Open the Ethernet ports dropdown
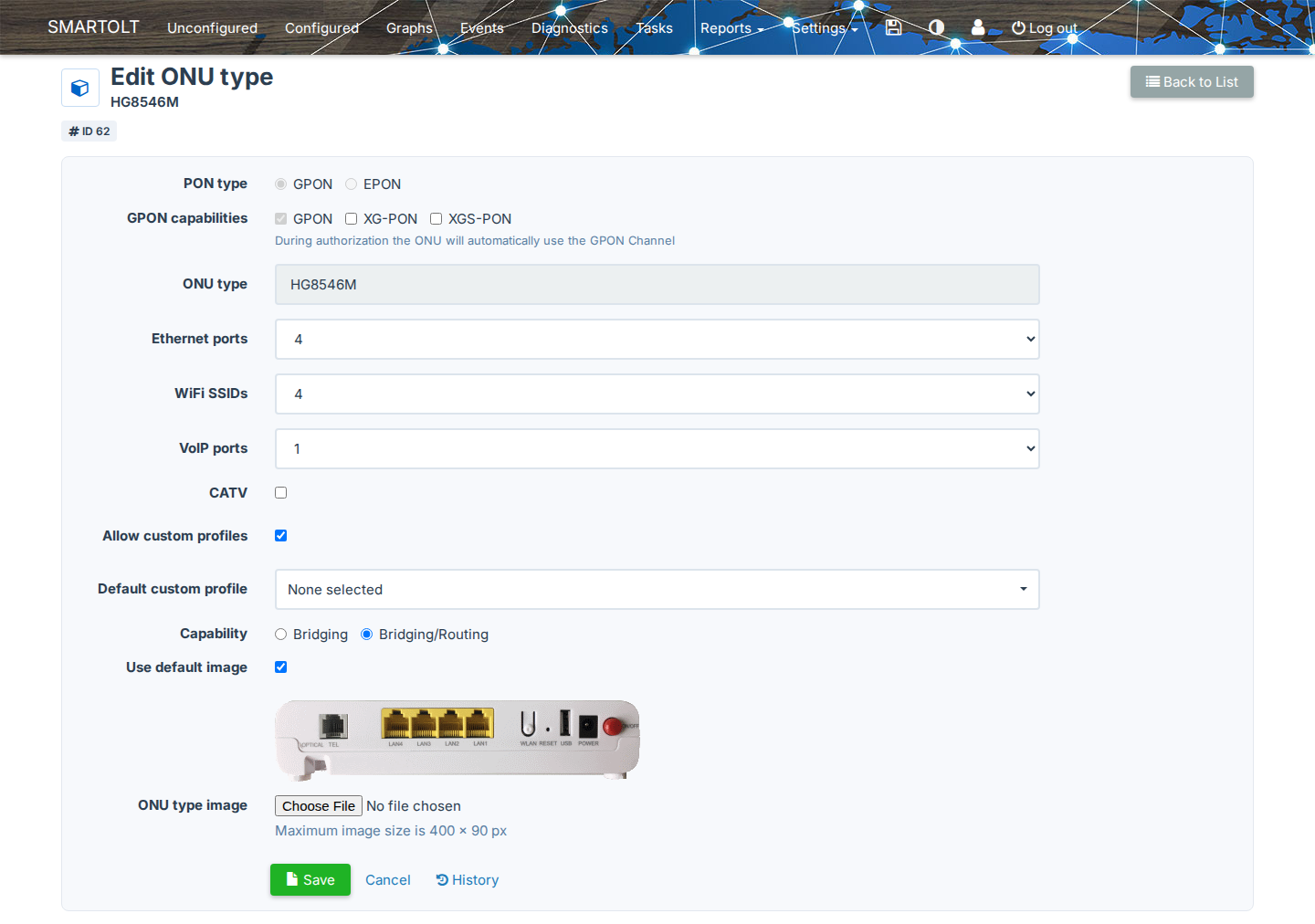This screenshot has height=924, width=1315. click(x=657, y=340)
